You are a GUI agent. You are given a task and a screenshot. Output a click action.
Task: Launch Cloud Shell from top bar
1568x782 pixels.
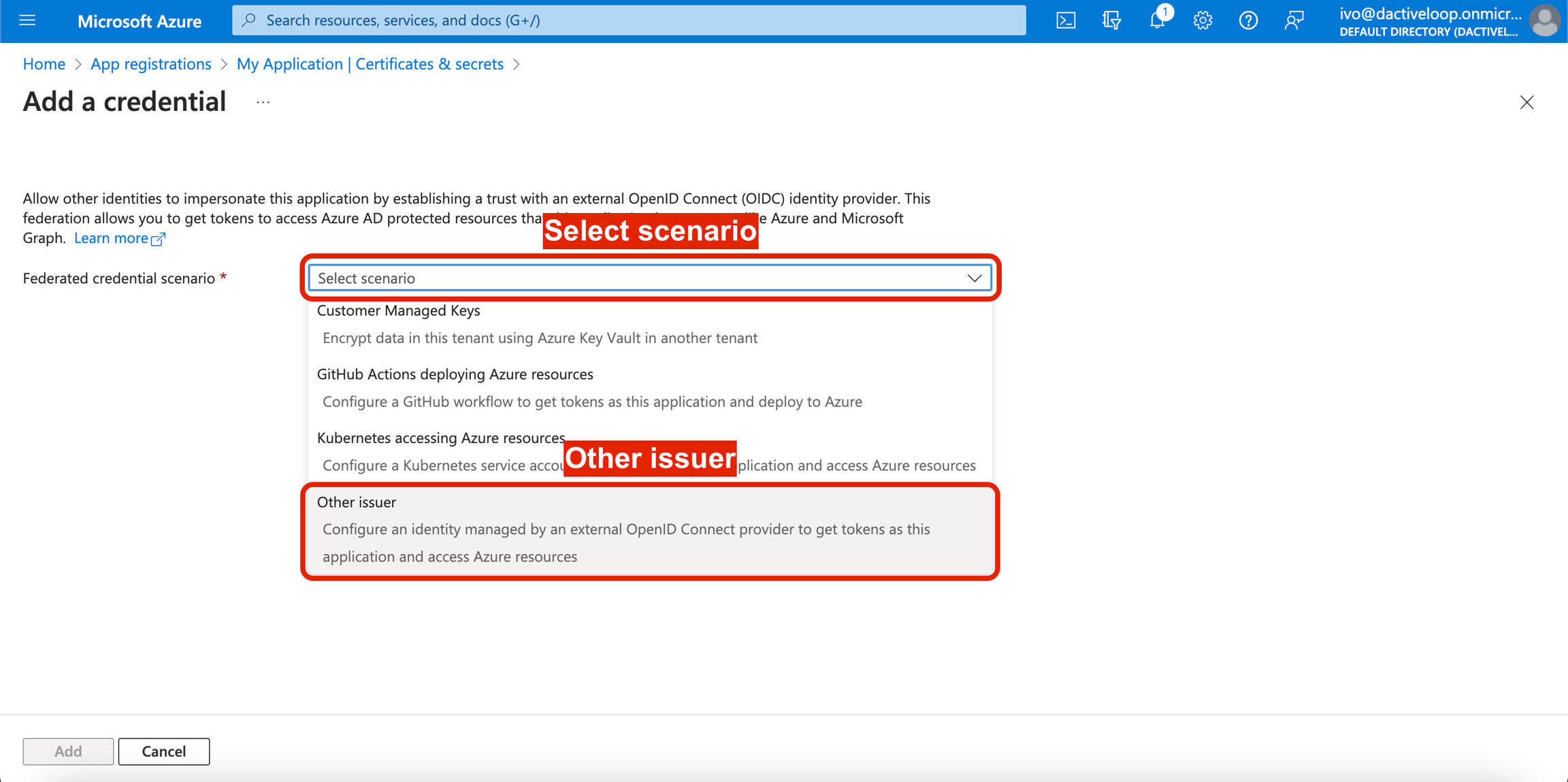coord(1066,20)
